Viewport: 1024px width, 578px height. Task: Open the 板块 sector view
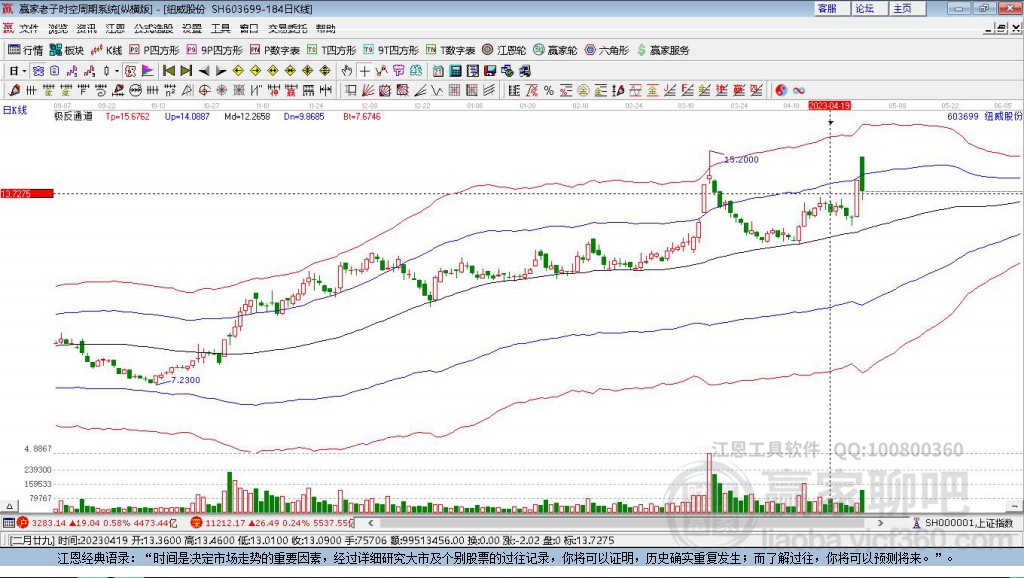67,50
